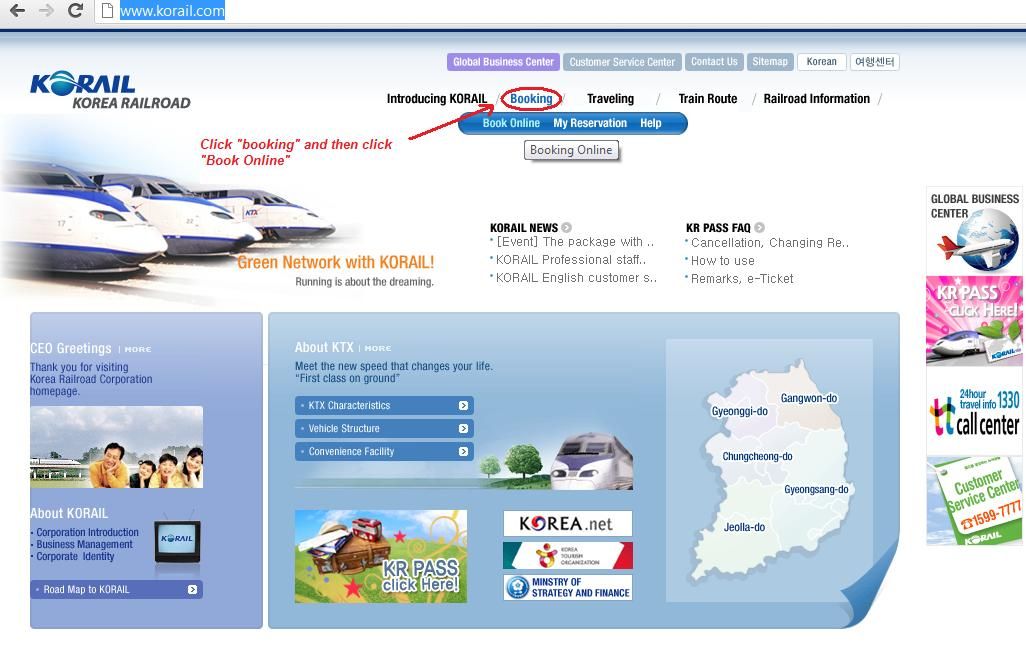Click the arrow on Vehicle Structure
The image size is (1026, 651).
[x=463, y=429]
